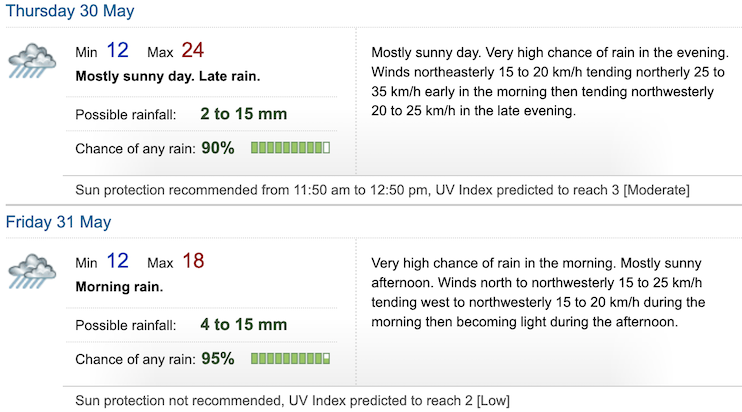Click Friday's 'Sun protection not recommended' notice
This screenshot has width=742, height=412.
coord(292,401)
